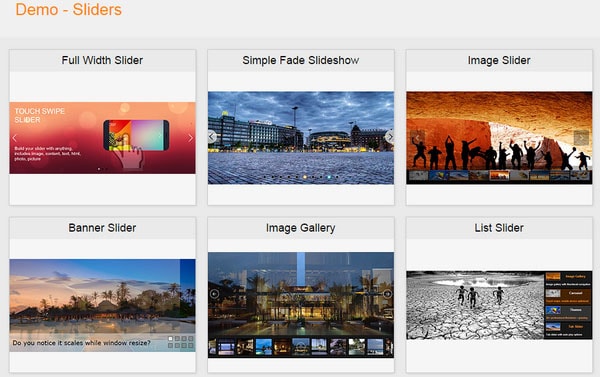This screenshot has width=600, height=377.
Task: Select the top-right navigation bullet in Banner Slider
Action: [x=191, y=339]
